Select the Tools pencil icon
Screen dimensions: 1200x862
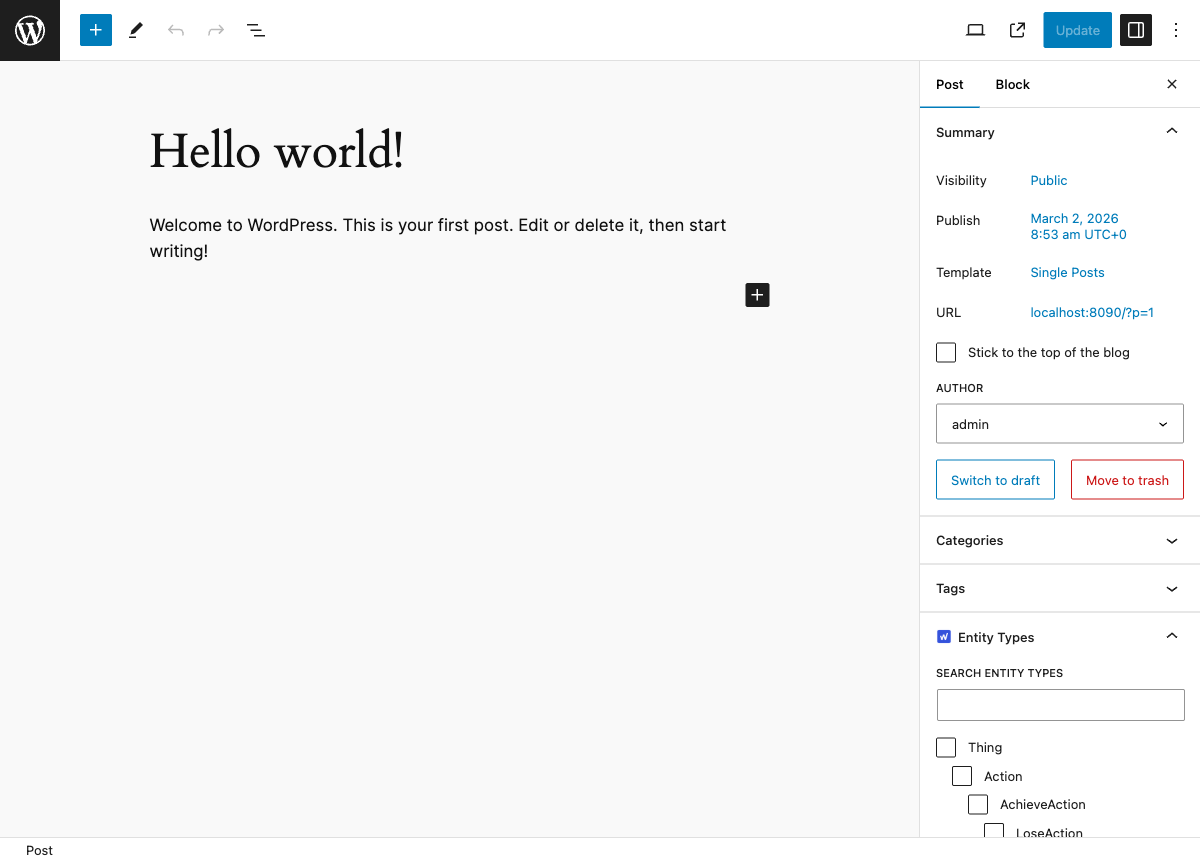[x=135, y=30]
